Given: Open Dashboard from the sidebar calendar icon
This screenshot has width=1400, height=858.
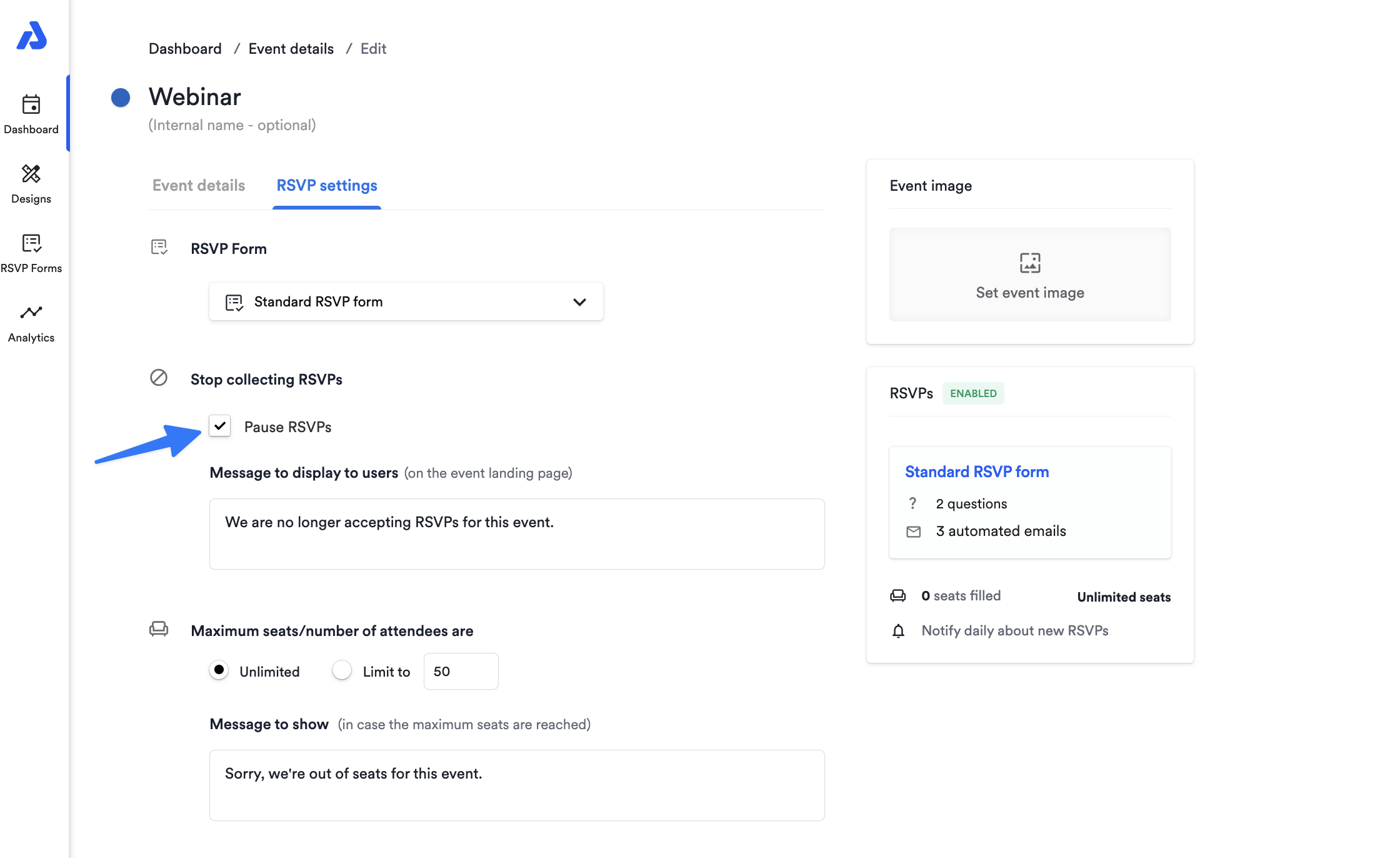Looking at the screenshot, I should click(31, 104).
